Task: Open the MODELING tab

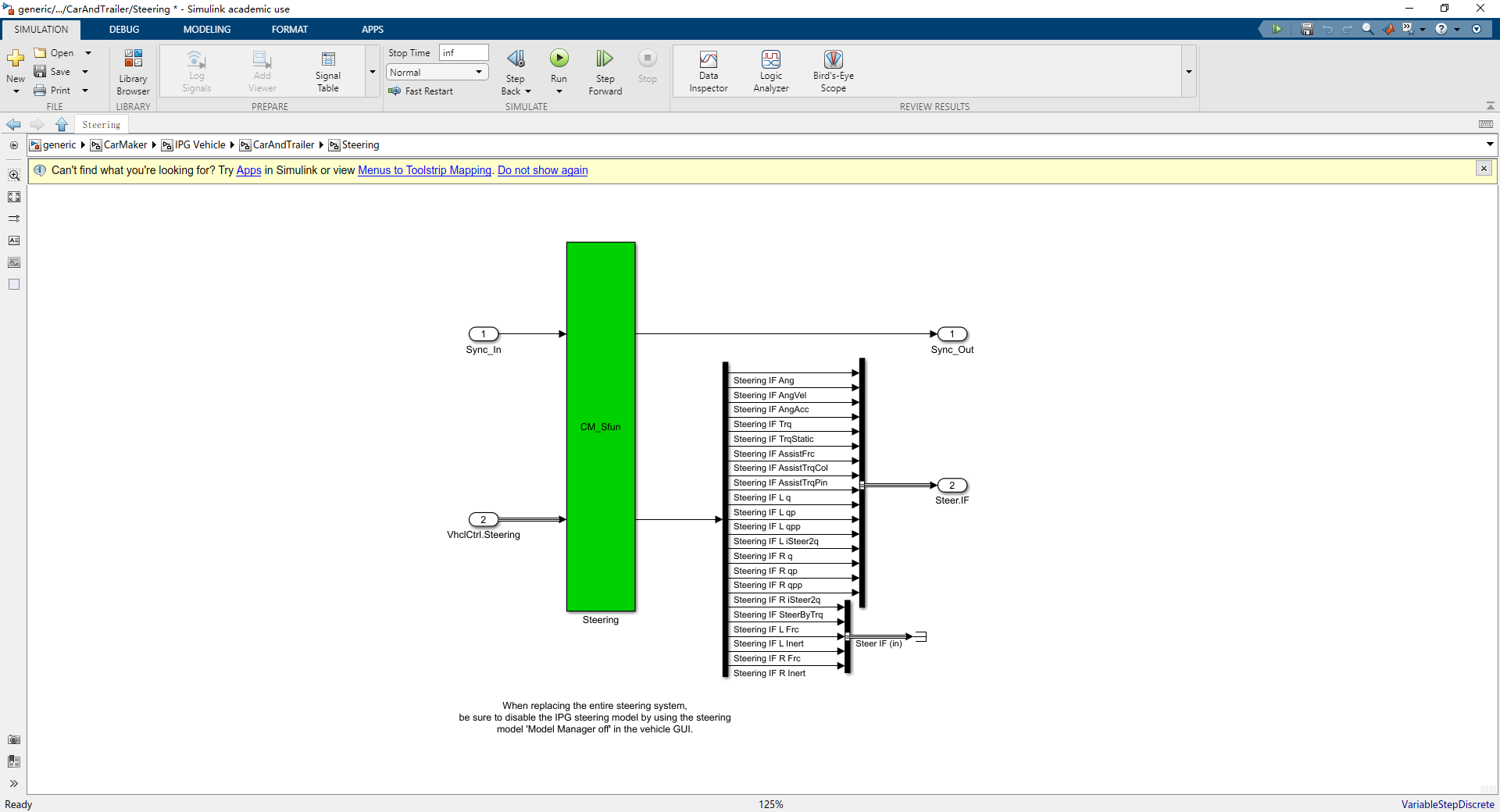Action: tap(207, 30)
